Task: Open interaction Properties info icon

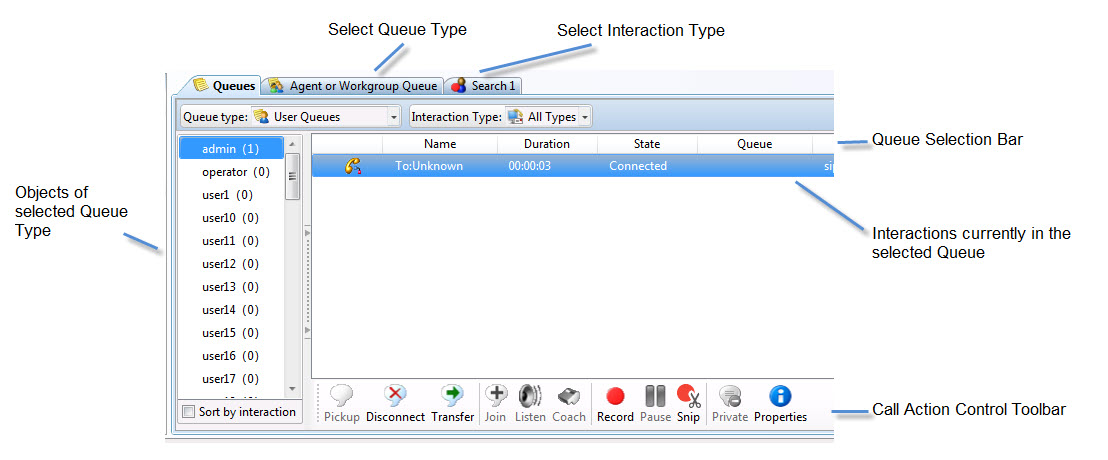Action: (x=780, y=397)
